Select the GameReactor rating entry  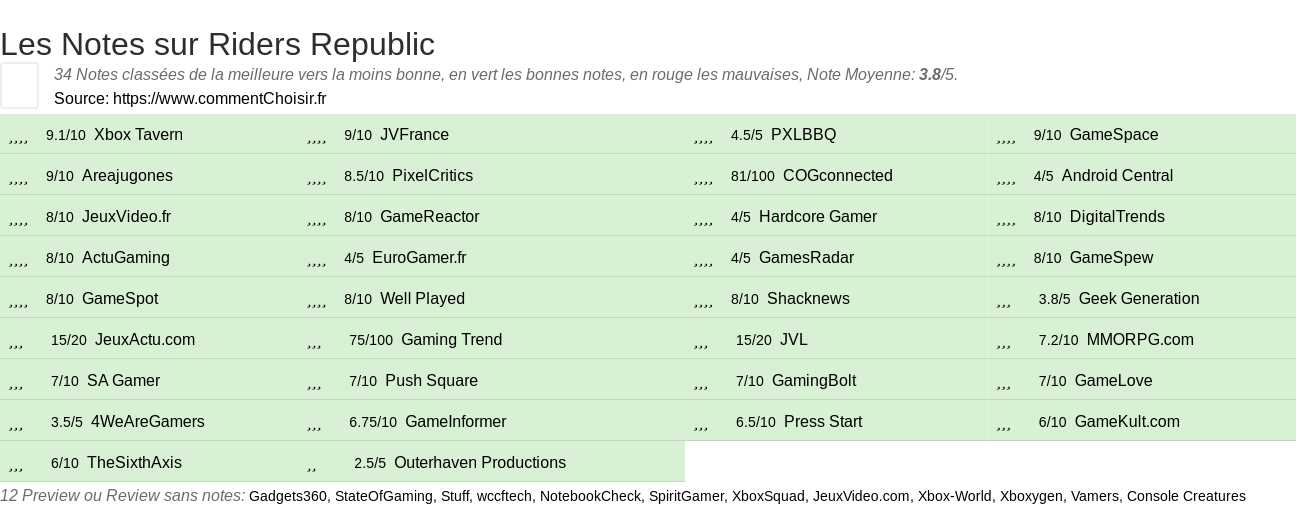429,217
